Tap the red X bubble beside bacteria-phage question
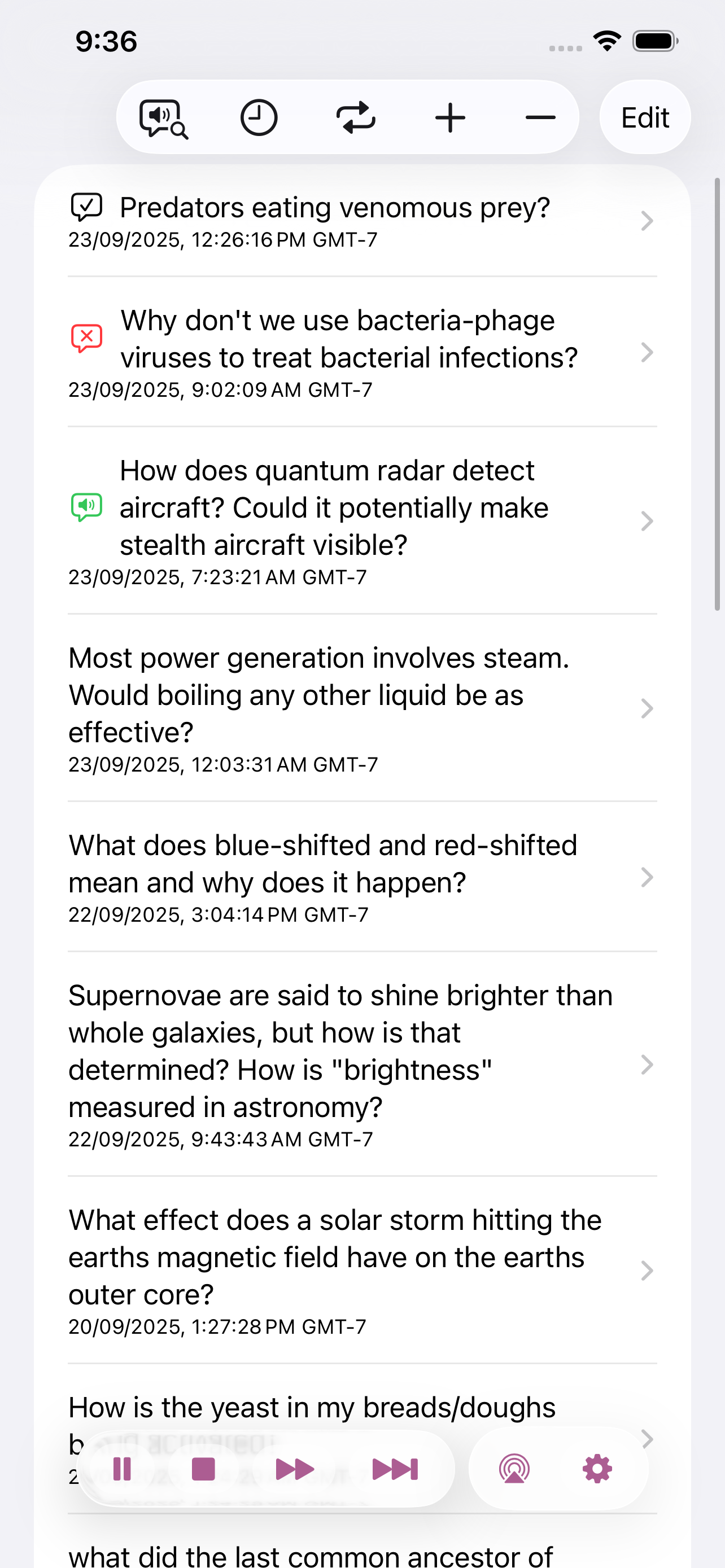725x1568 pixels. click(86, 338)
